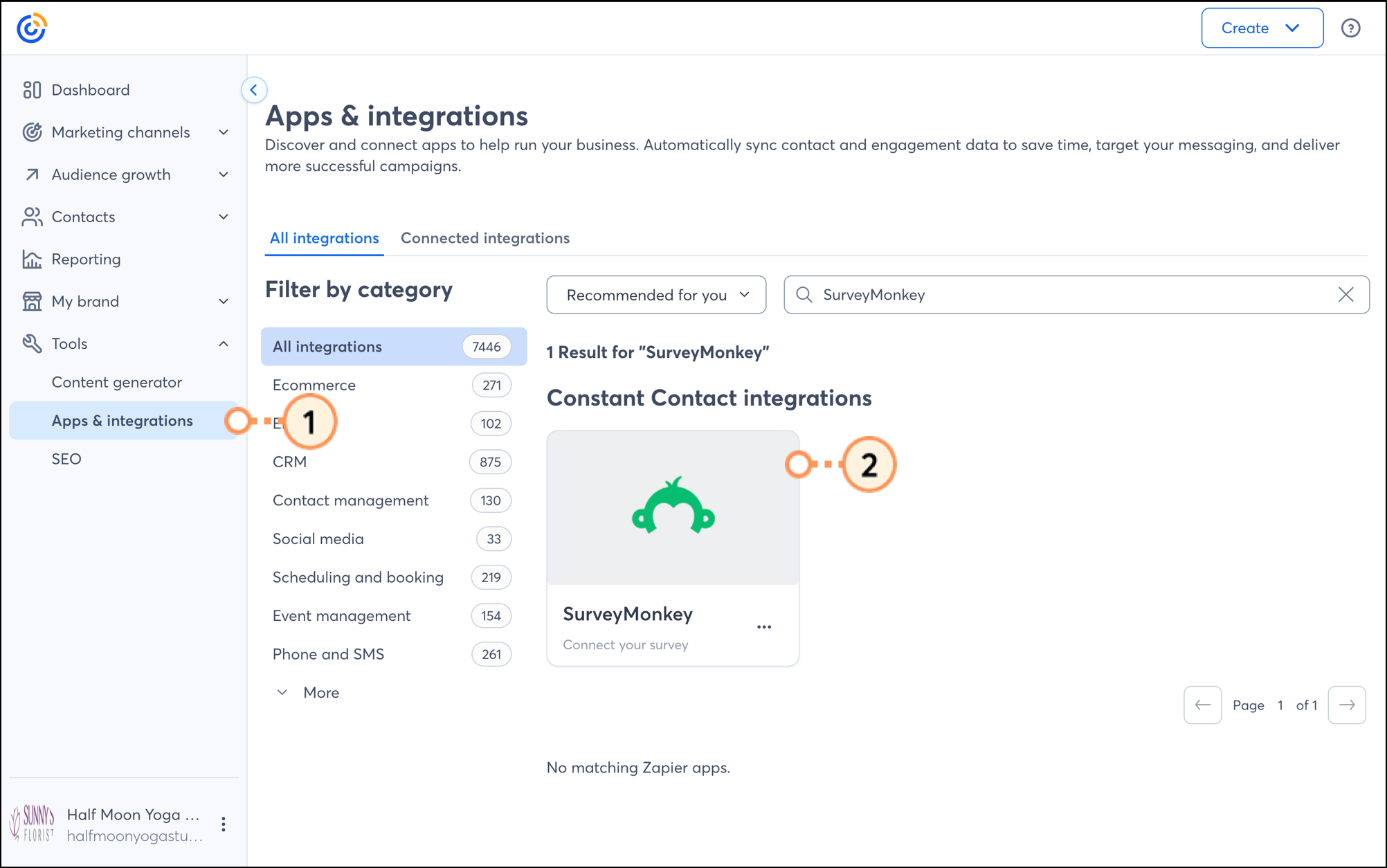Image resolution: width=1387 pixels, height=868 pixels.
Task: Open the help question mark icon
Action: pyautogui.click(x=1350, y=28)
